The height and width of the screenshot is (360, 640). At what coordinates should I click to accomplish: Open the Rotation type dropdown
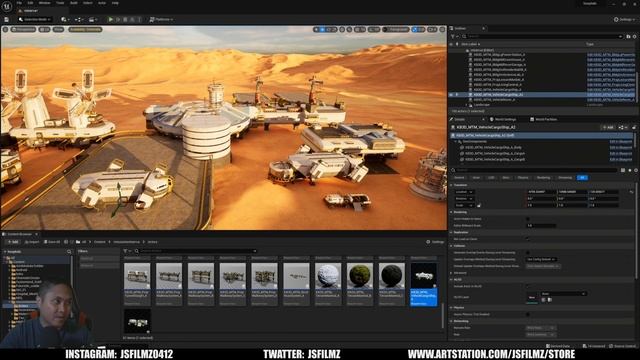point(464,199)
